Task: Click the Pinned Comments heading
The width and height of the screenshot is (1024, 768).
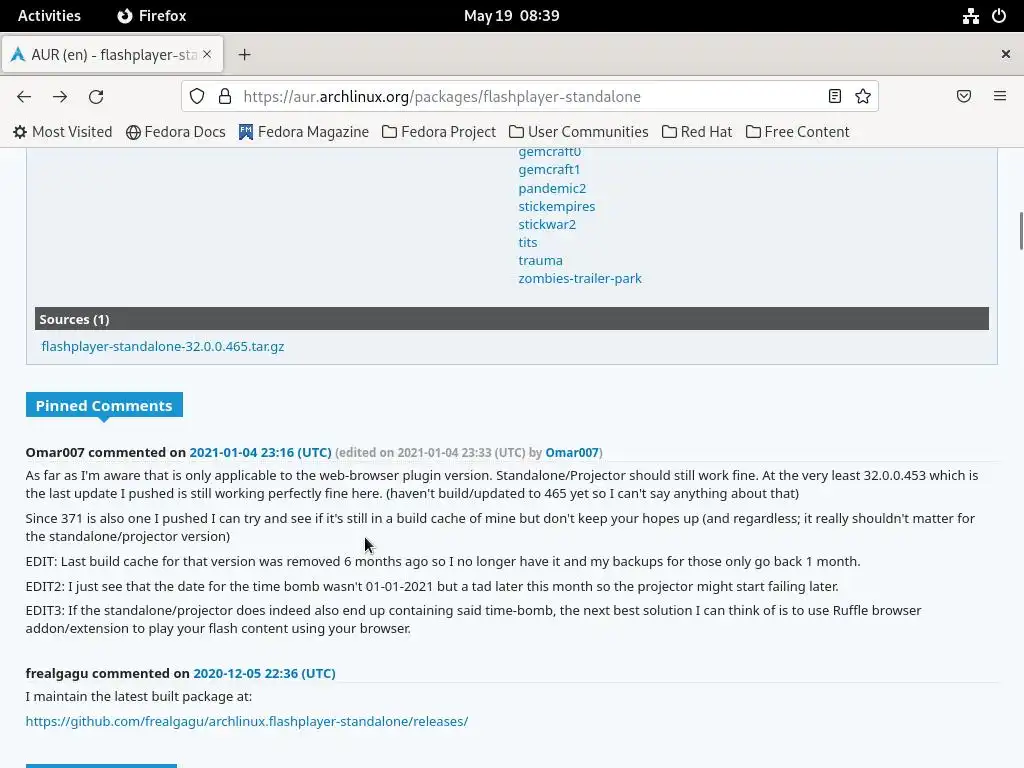Action: [x=104, y=405]
